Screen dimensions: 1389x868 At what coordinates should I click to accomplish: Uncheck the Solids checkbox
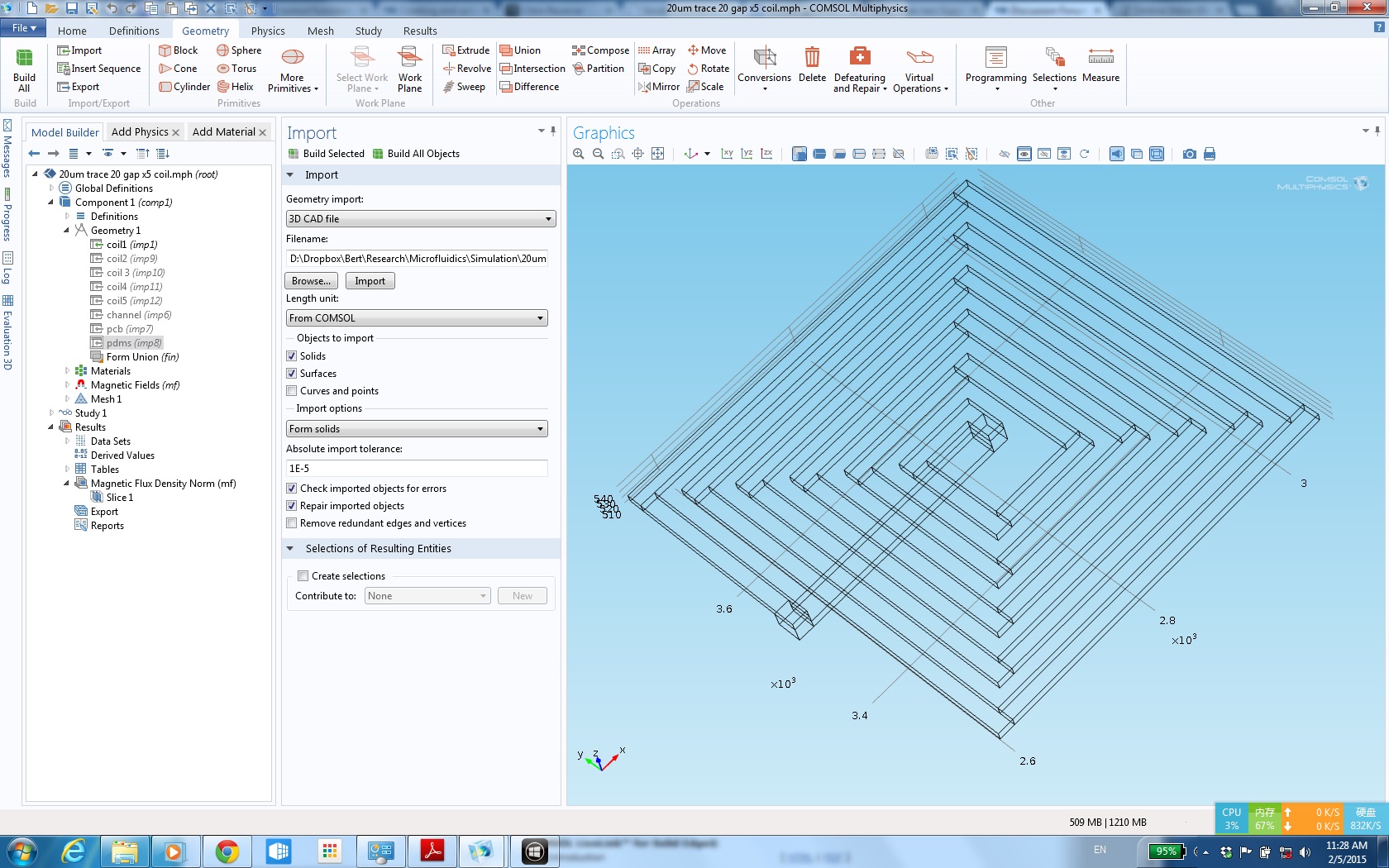click(292, 356)
